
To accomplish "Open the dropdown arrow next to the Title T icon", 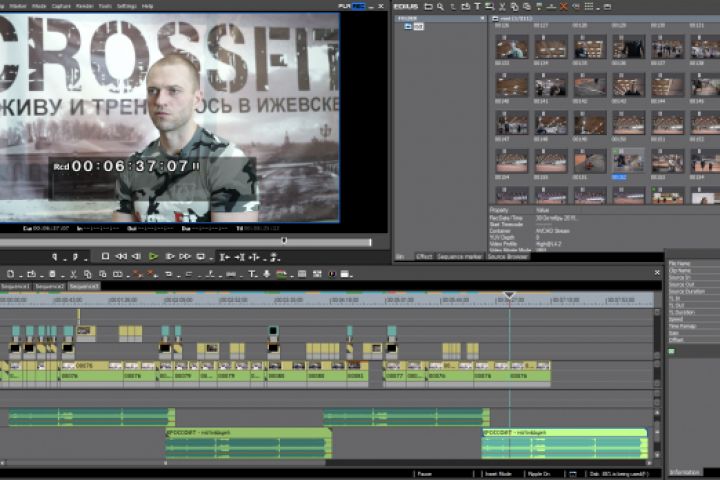I will (x=258, y=276).
